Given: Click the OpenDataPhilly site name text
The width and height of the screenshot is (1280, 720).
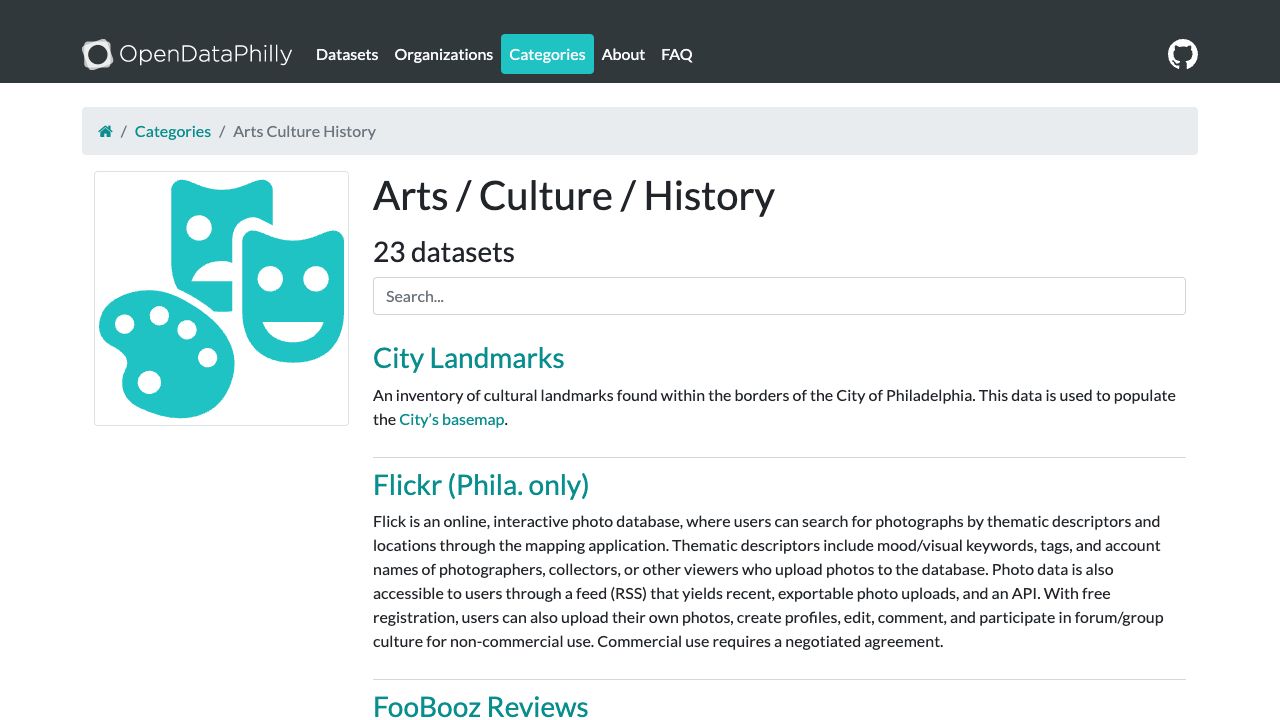Looking at the screenshot, I should pos(205,54).
